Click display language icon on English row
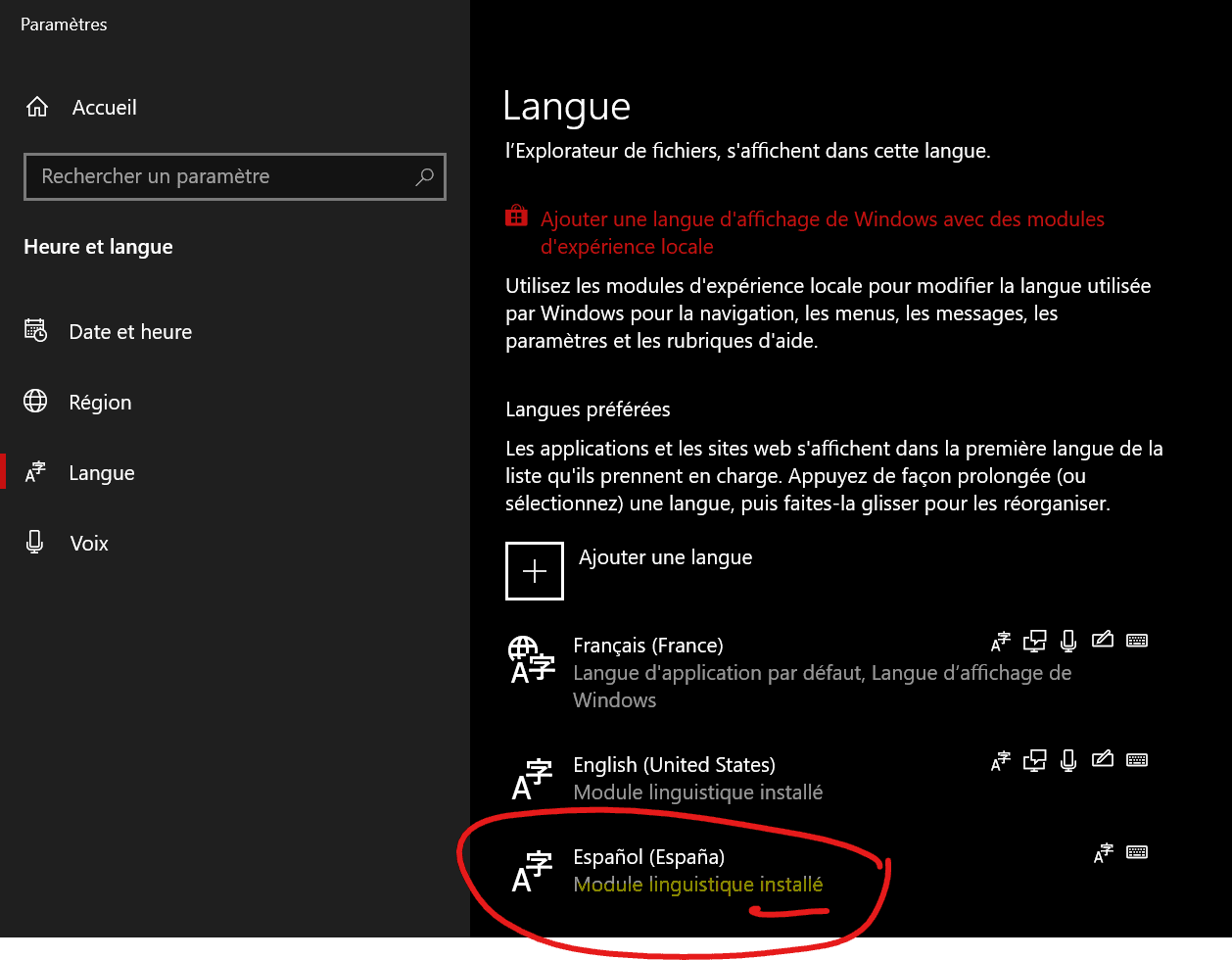Screen dimensions: 1232x960 tap(1001, 761)
